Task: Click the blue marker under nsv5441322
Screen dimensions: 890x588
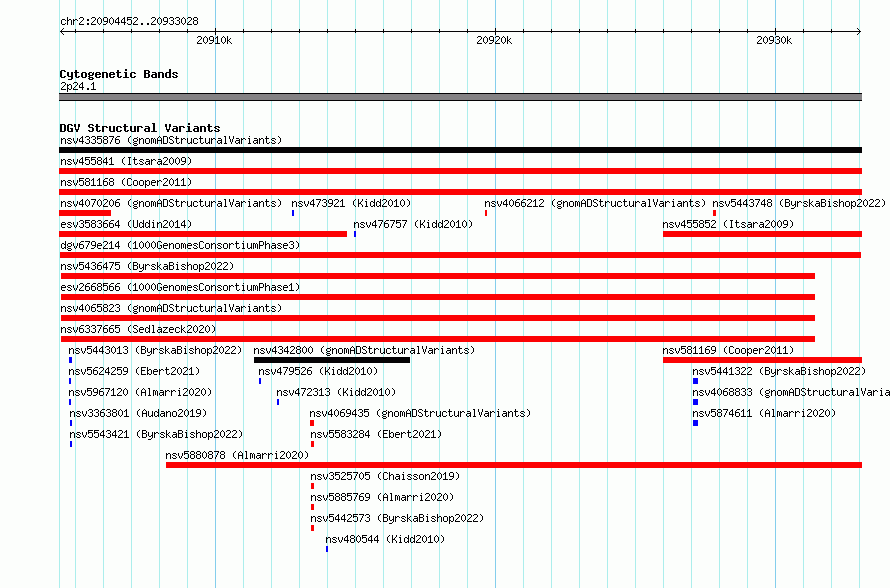Action: (695, 381)
